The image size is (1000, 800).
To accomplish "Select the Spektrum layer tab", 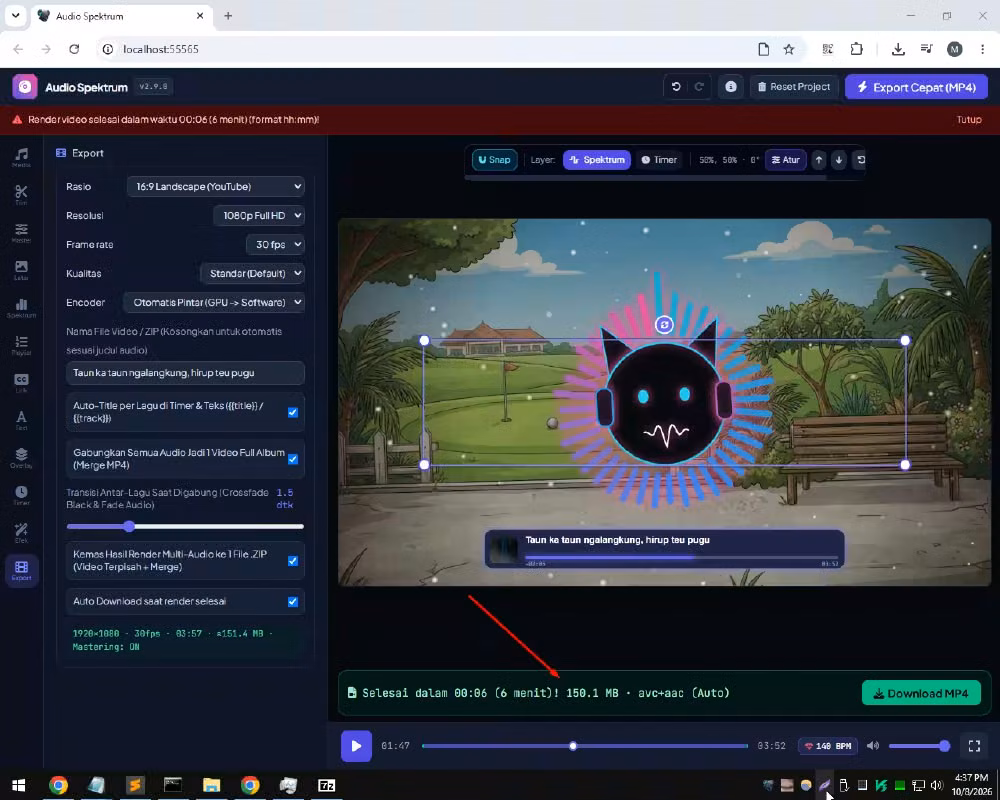I will (x=597, y=160).
